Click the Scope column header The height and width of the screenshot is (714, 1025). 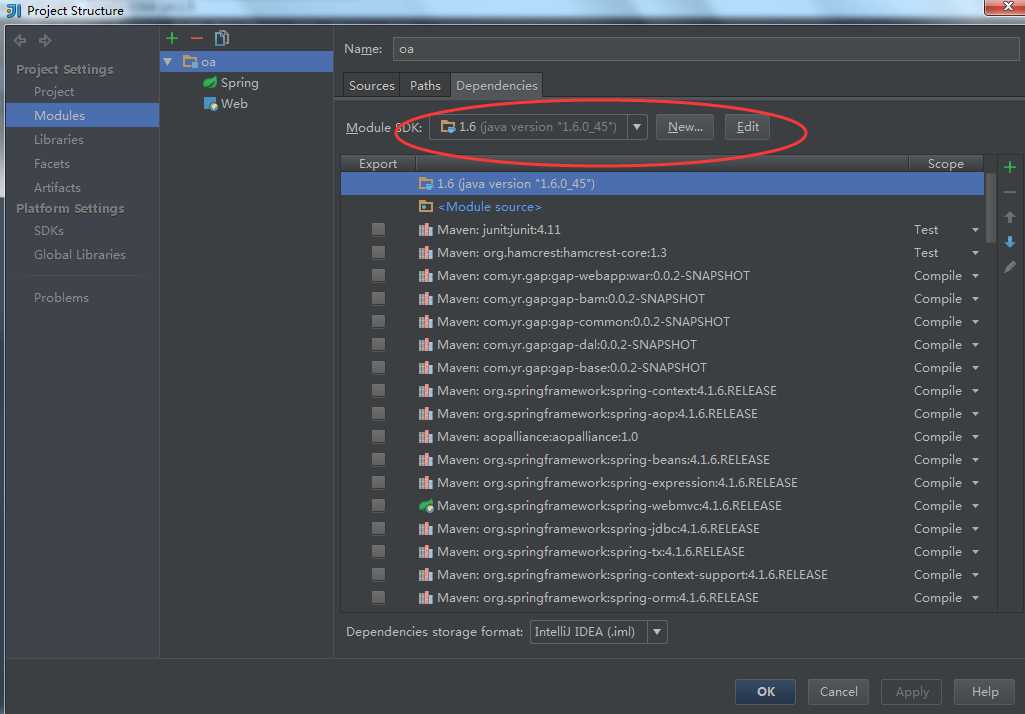click(946, 163)
